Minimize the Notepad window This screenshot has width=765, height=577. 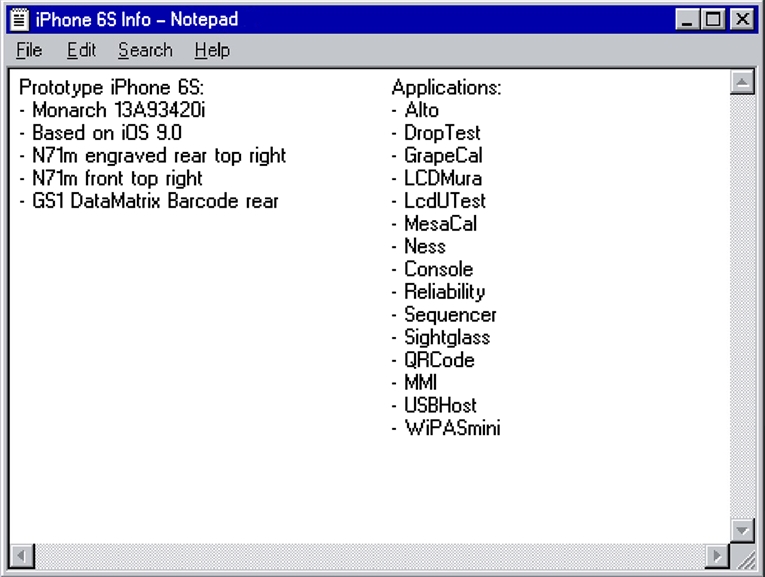(x=687, y=20)
